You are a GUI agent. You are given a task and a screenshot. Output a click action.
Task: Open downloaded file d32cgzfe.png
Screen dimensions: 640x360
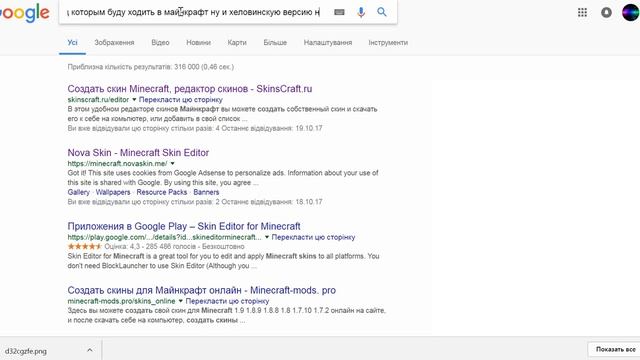26,351
